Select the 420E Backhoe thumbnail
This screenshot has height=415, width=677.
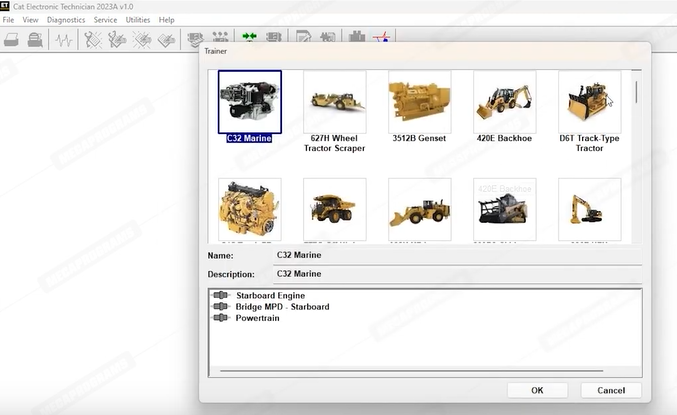tap(505, 102)
